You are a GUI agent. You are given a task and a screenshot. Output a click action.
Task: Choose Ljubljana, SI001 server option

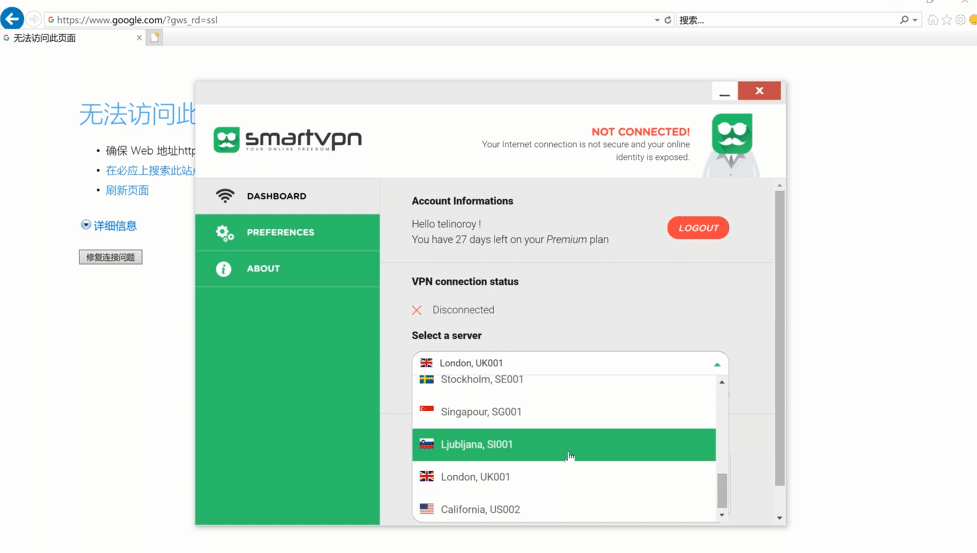pyautogui.click(x=477, y=445)
